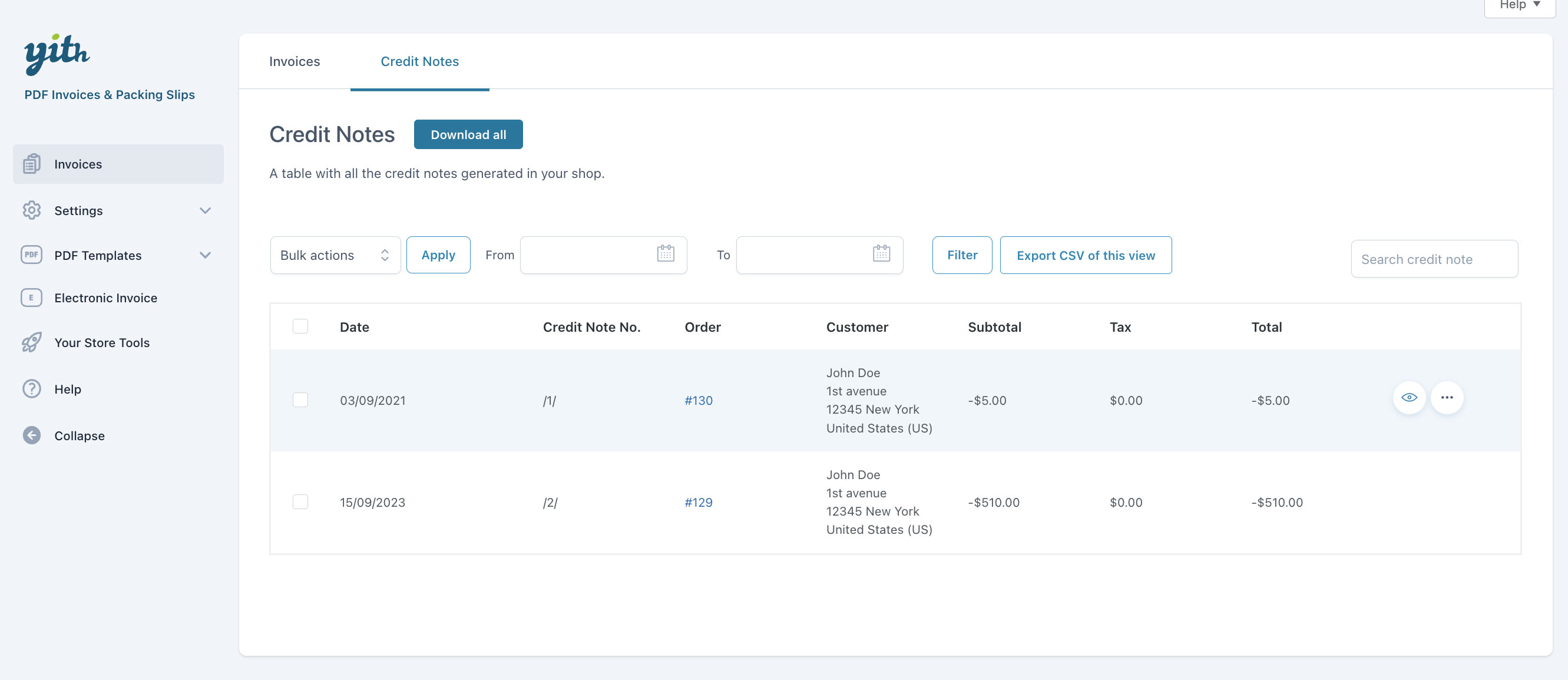Click in the Search credit note field

pos(1434,259)
